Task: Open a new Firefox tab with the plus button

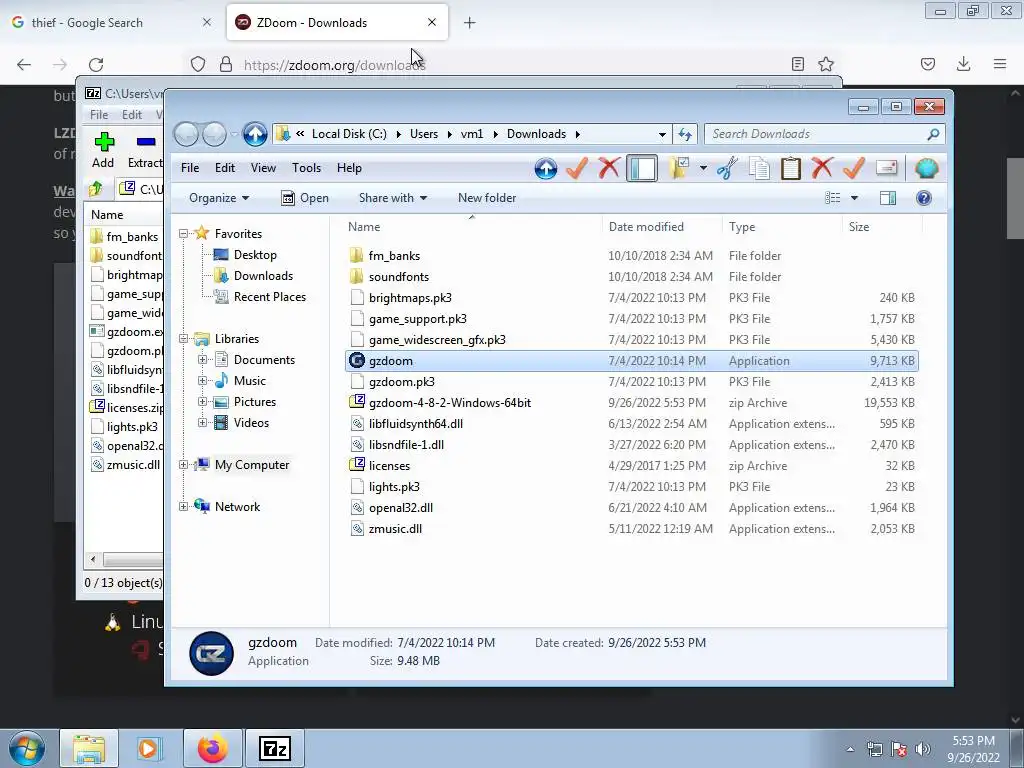Action: 470,23
